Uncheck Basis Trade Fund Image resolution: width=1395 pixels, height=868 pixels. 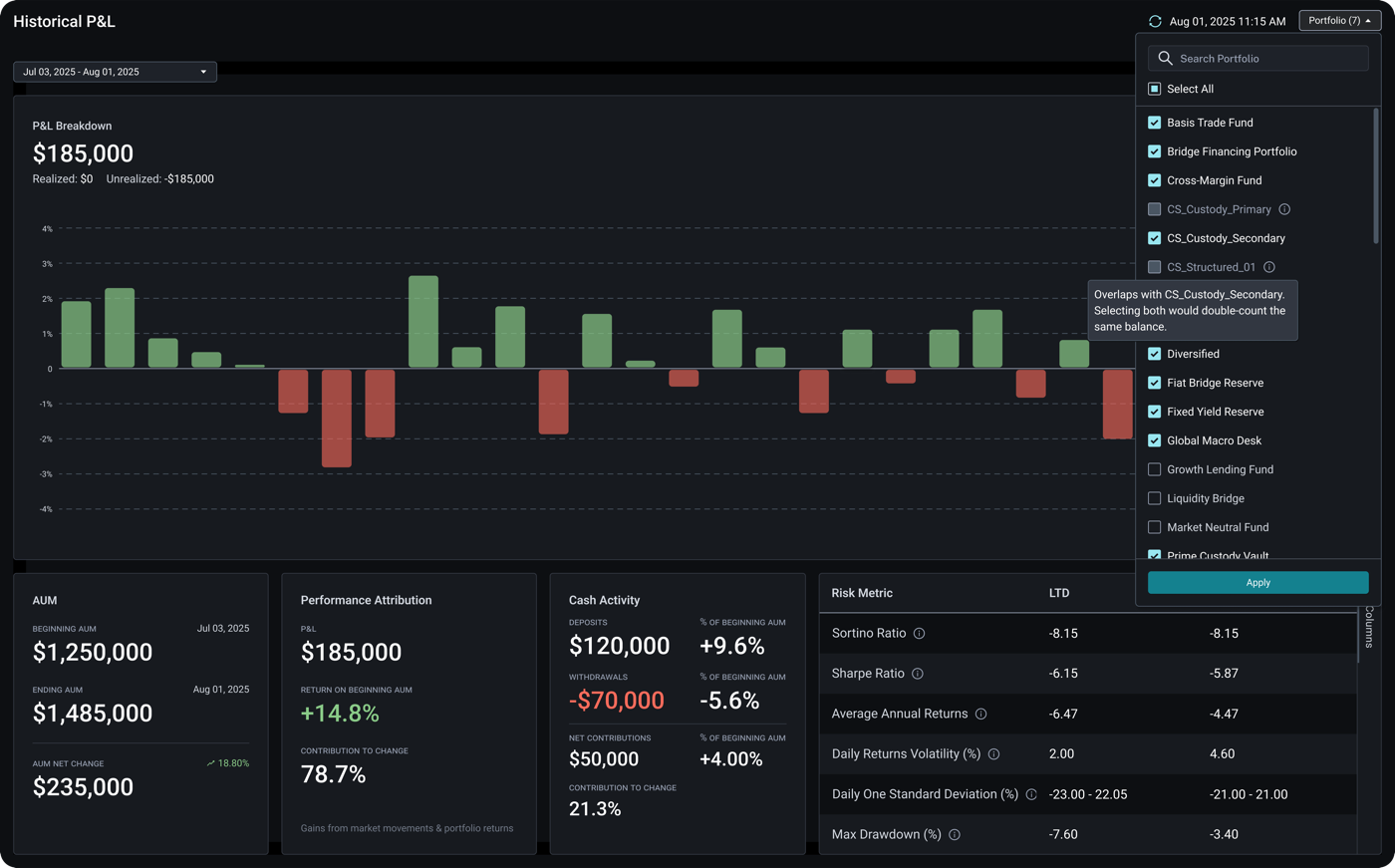pyautogui.click(x=1154, y=123)
